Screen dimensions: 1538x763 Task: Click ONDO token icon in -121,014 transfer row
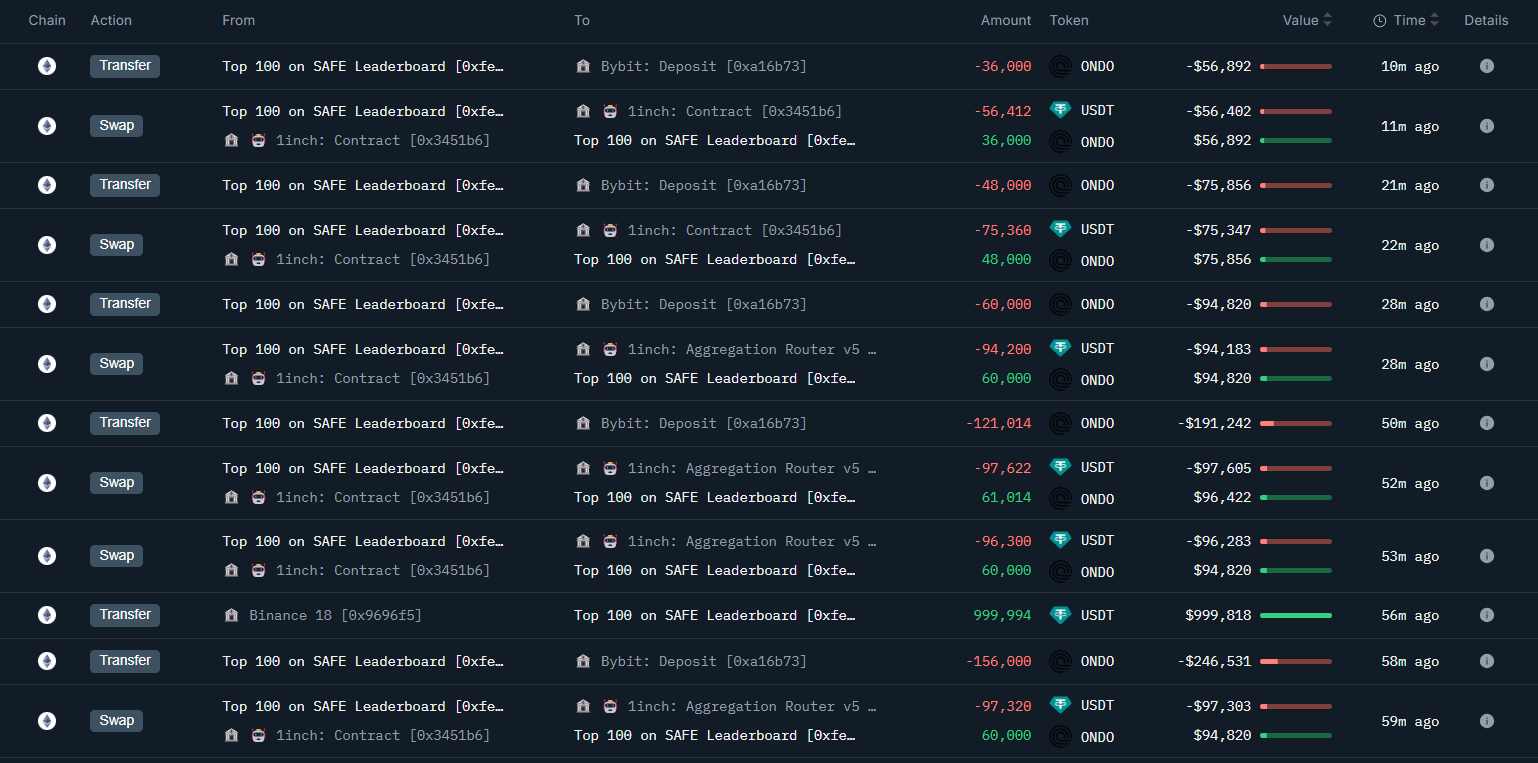point(1060,424)
